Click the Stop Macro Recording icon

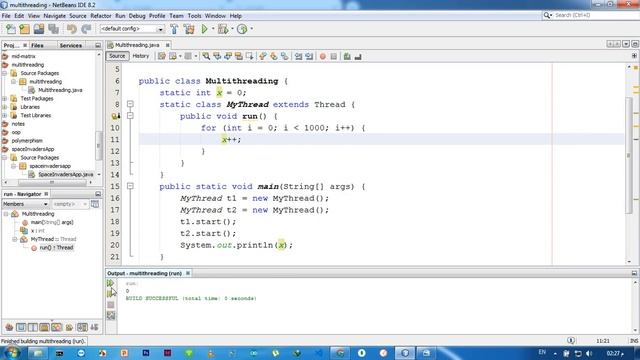(x=333, y=56)
